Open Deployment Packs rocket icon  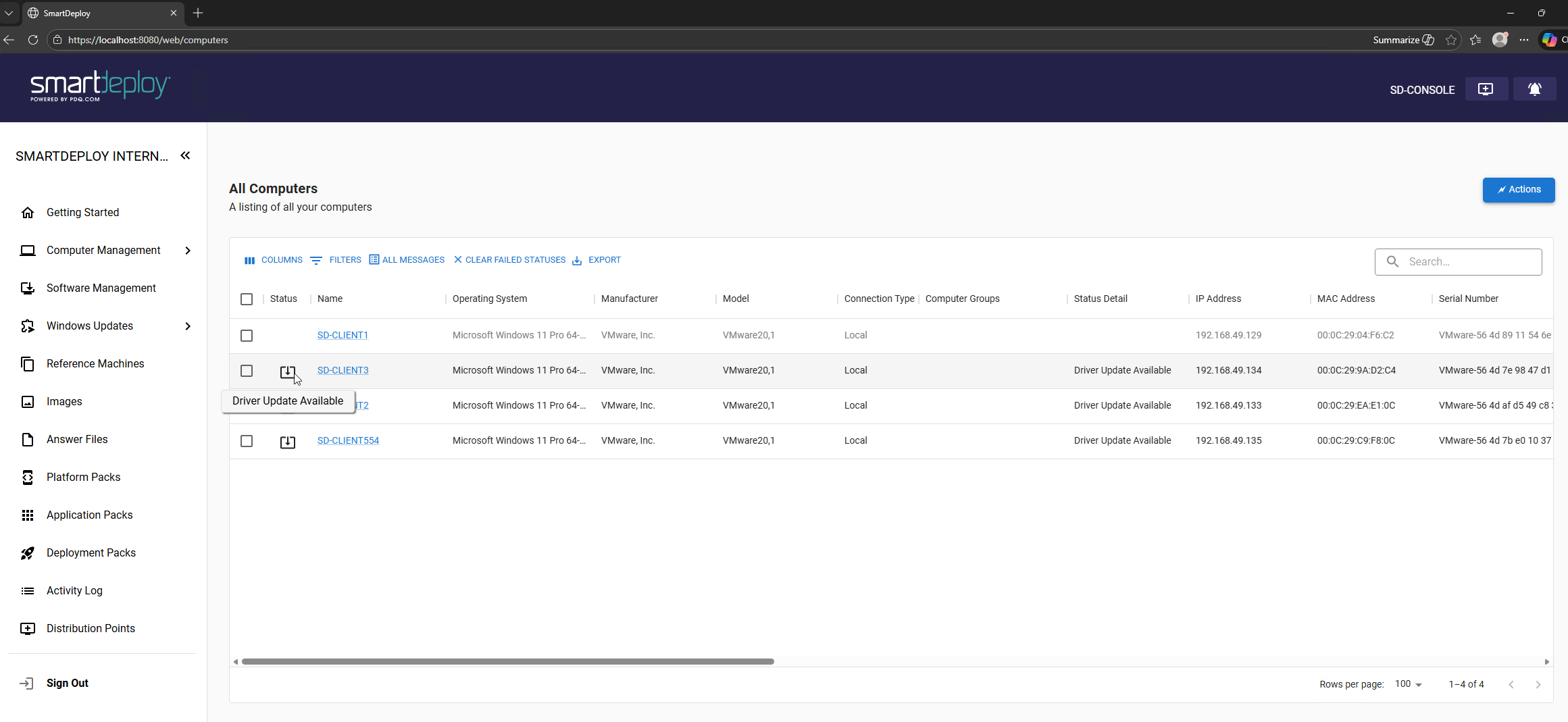tap(28, 553)
